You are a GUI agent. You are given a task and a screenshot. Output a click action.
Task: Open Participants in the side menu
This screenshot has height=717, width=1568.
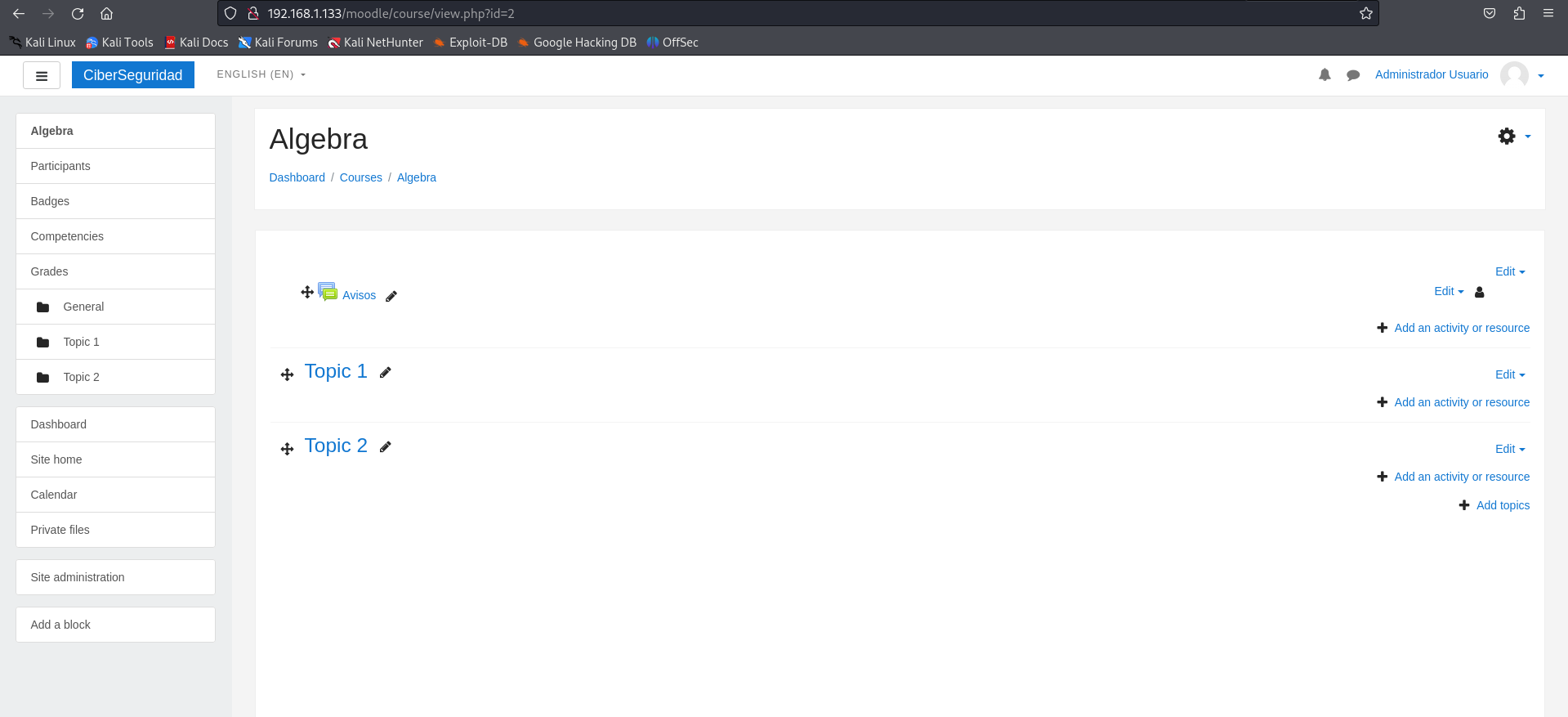coord(115,166)
